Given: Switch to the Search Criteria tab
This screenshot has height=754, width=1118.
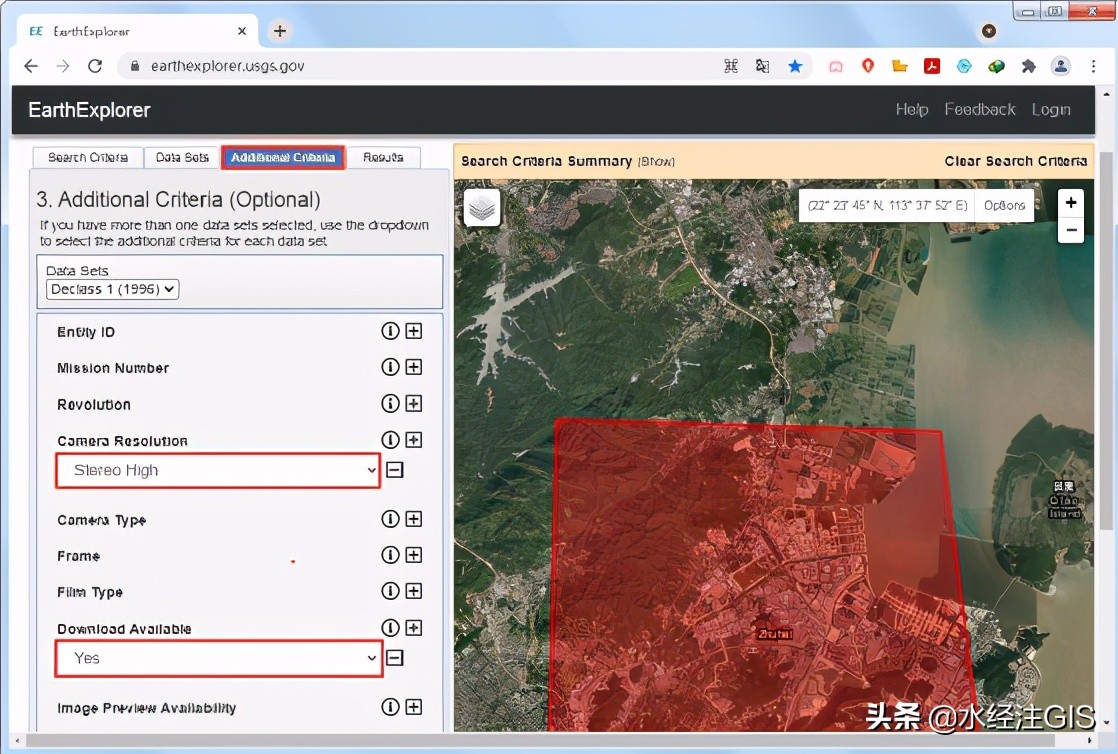Looking at the screenshot, I should click(88, 158).
